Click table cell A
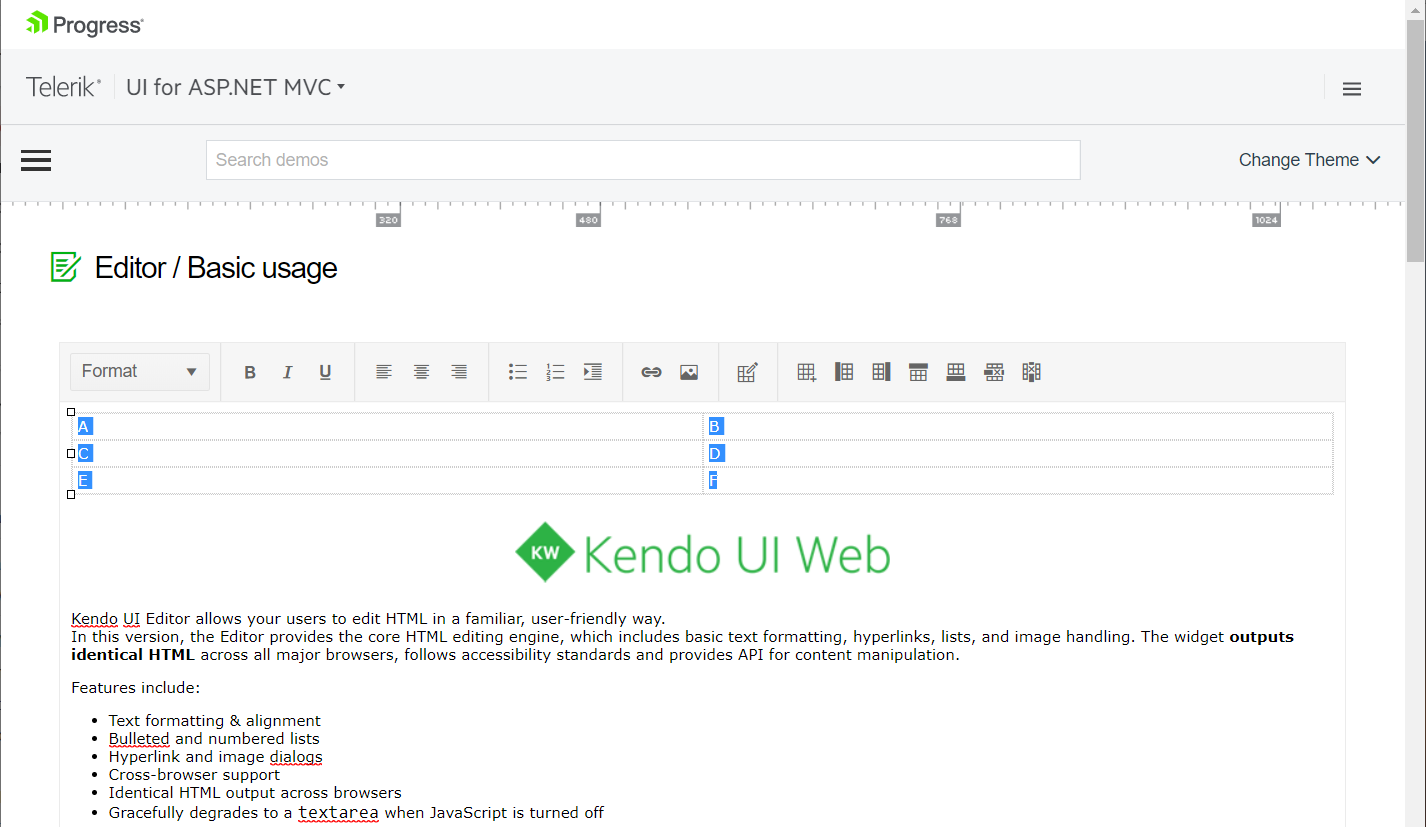 pos(388,427)
